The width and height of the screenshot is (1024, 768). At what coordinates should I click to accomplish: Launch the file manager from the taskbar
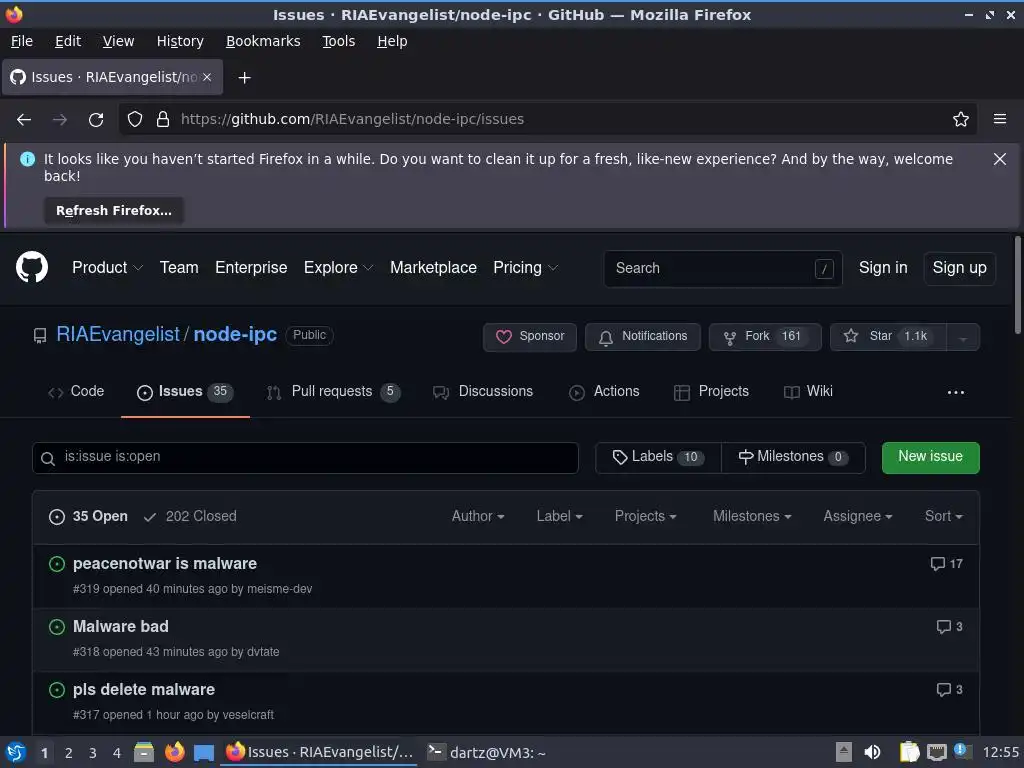coord(144,752)
